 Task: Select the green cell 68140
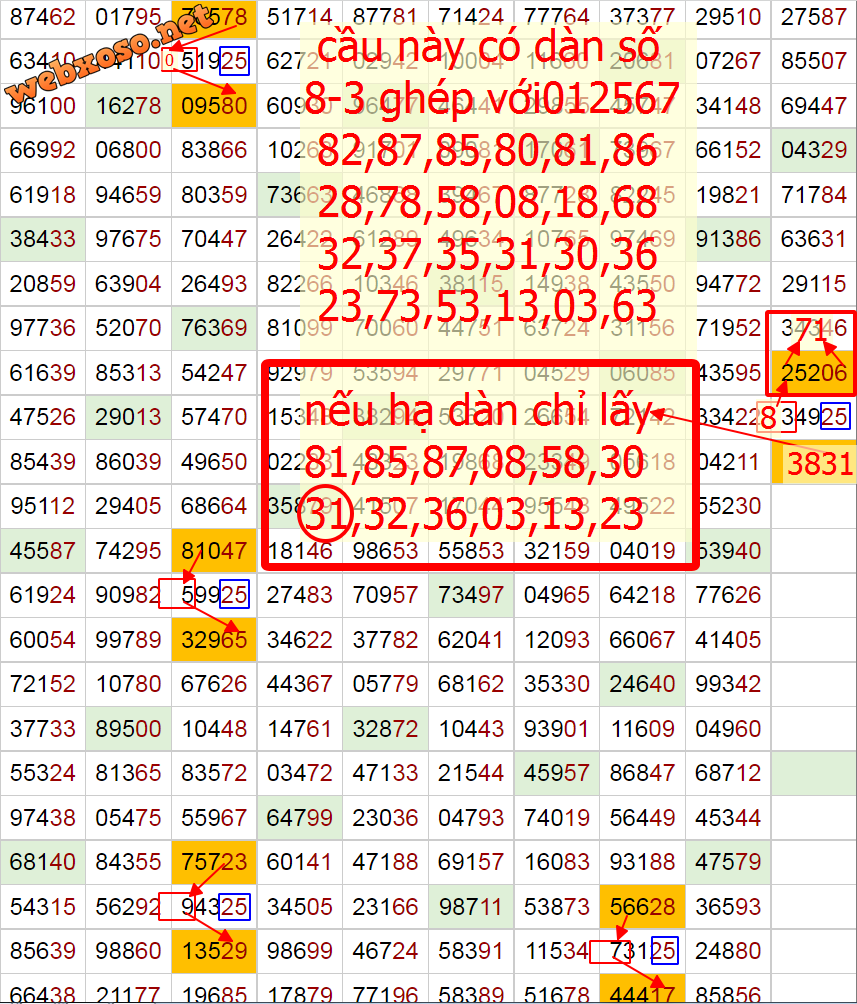click(x=43, y=862)
